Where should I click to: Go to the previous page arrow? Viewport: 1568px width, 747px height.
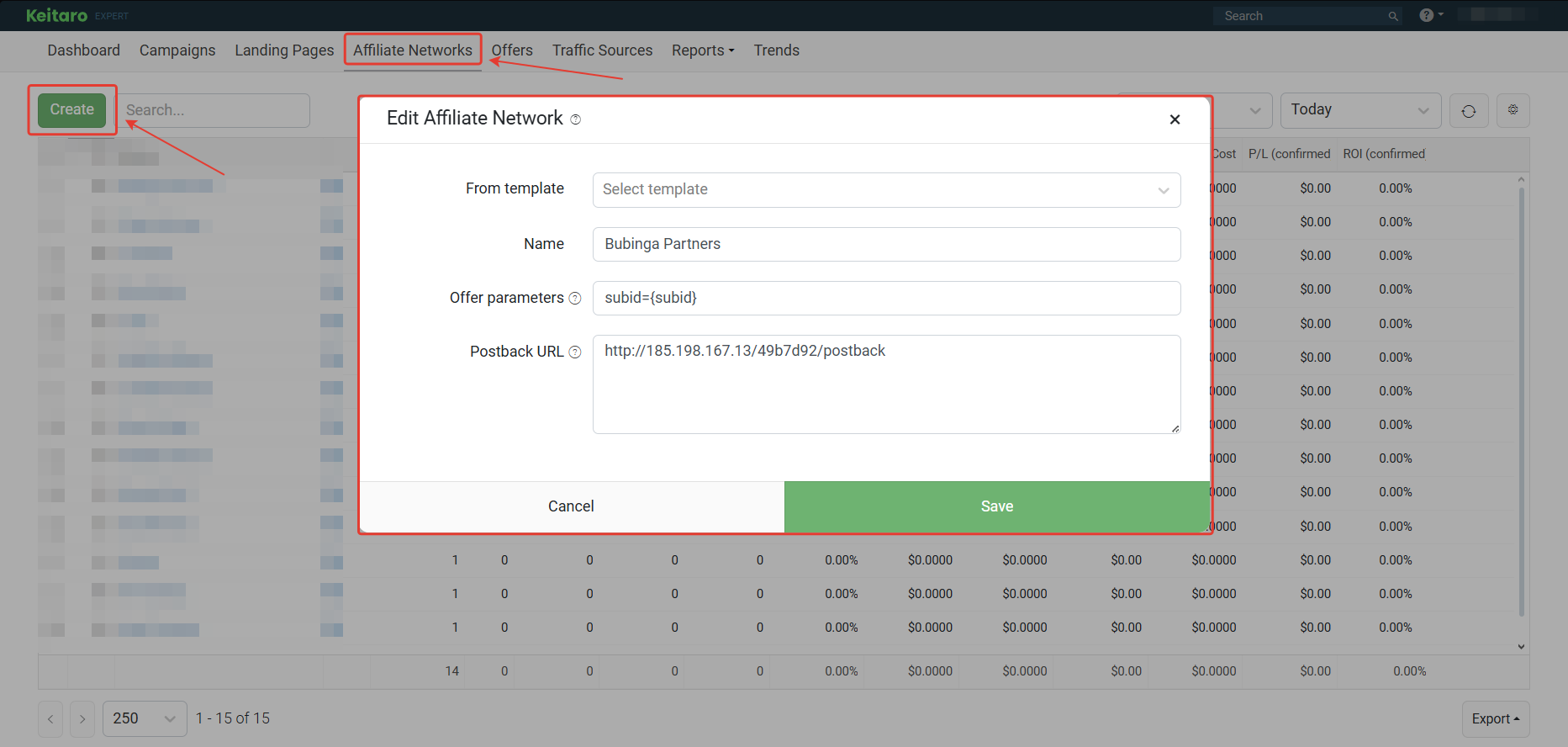click(50, 719)
